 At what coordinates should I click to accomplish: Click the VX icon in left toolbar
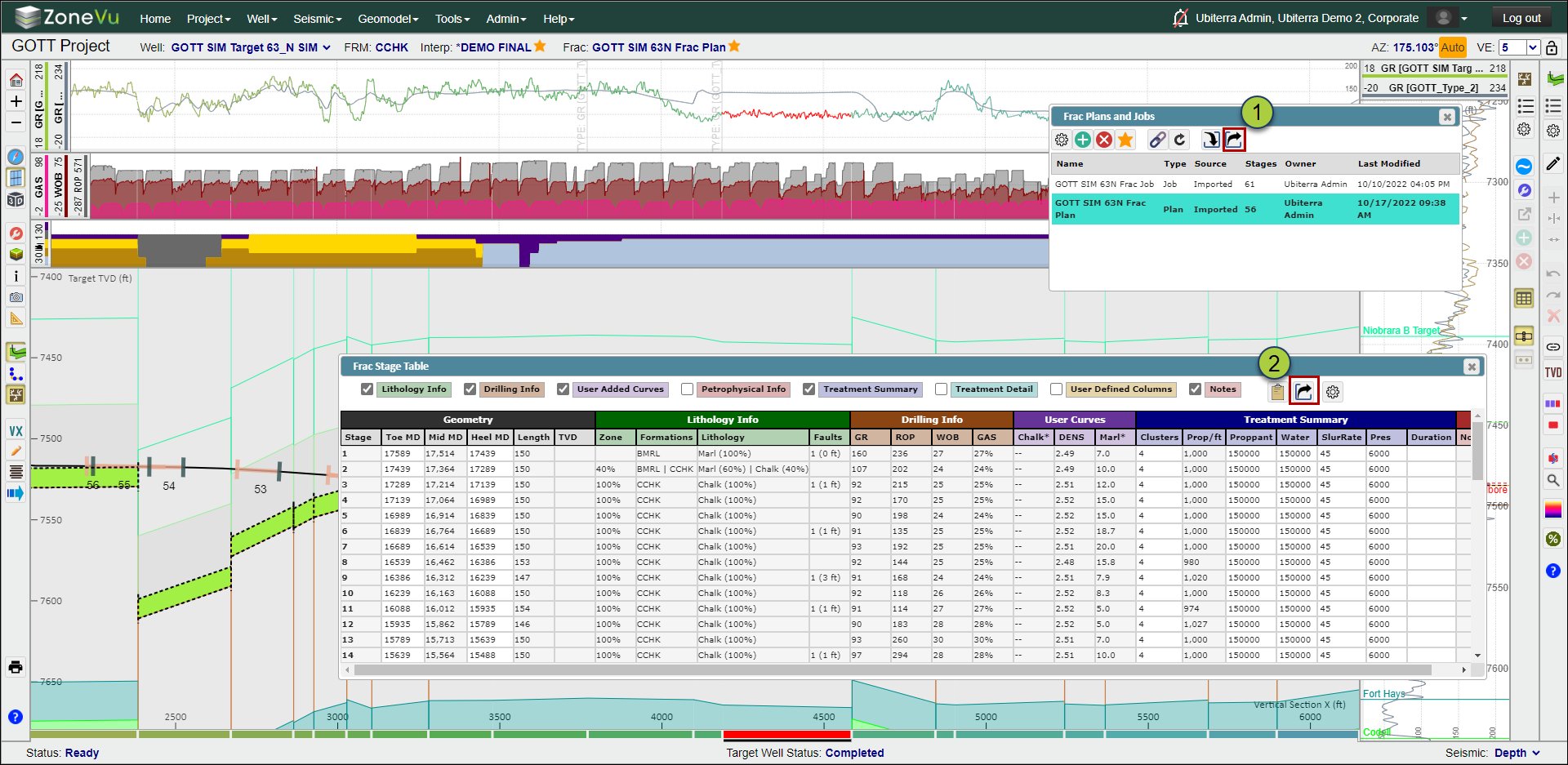[x=16, y=430]
